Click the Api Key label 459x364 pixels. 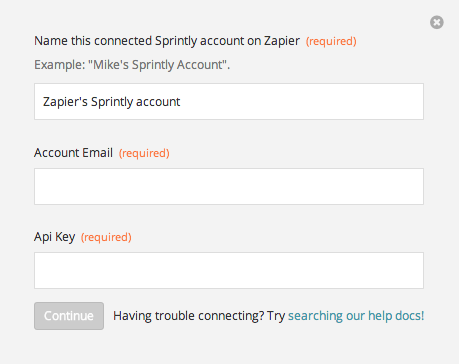click(x=55, y=237)
